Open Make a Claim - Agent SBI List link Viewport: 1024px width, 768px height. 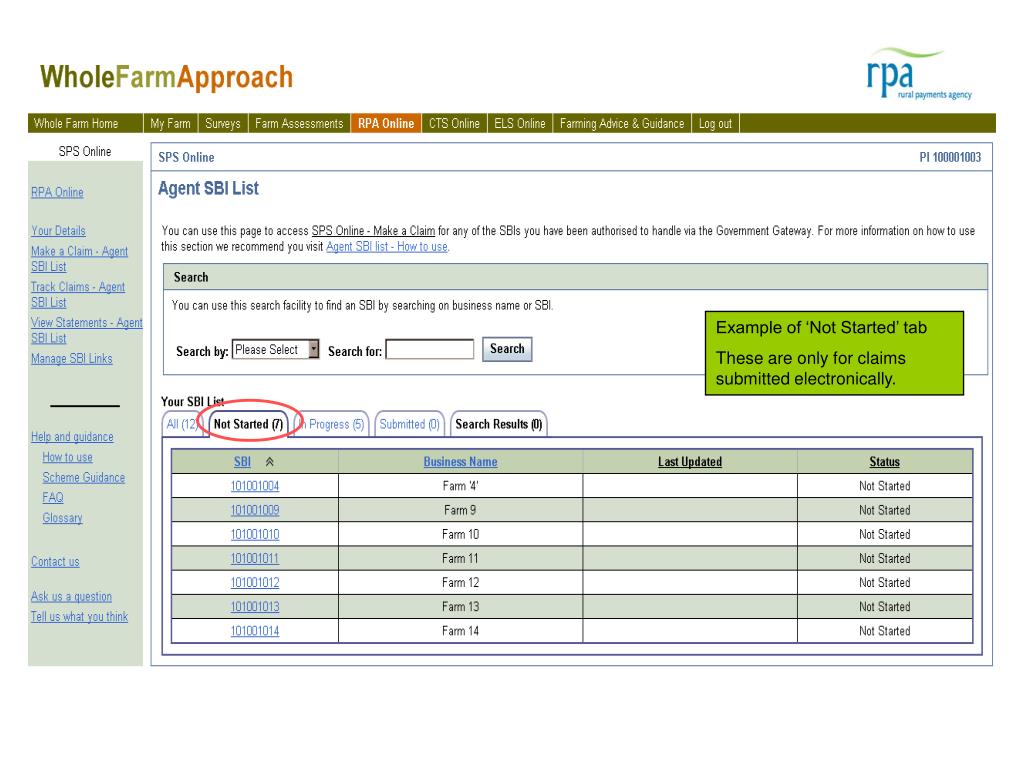click(79, 259)
